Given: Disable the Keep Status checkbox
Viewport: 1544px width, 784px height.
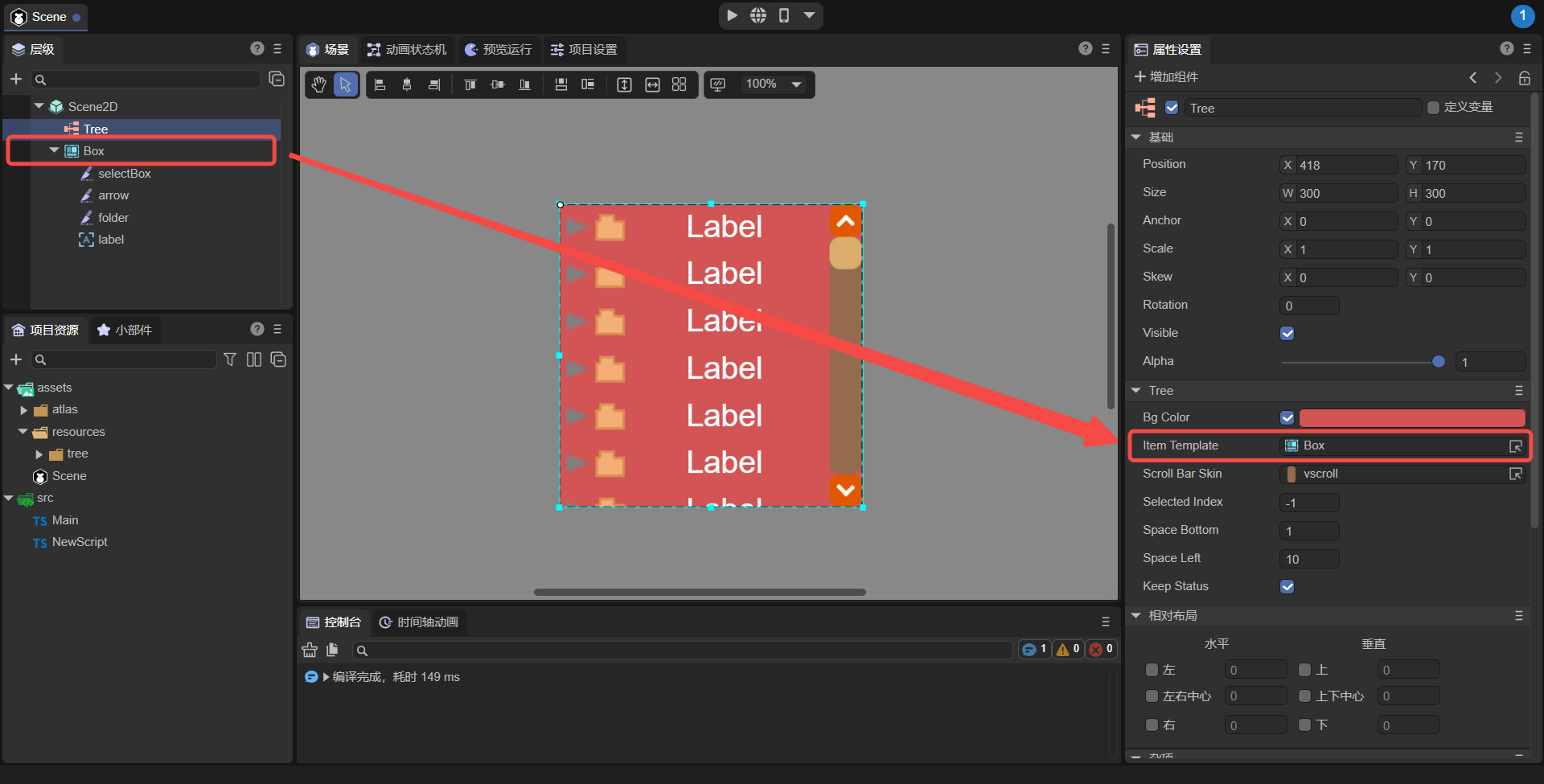Looking at the screenshot, I should pos(1287,587).
